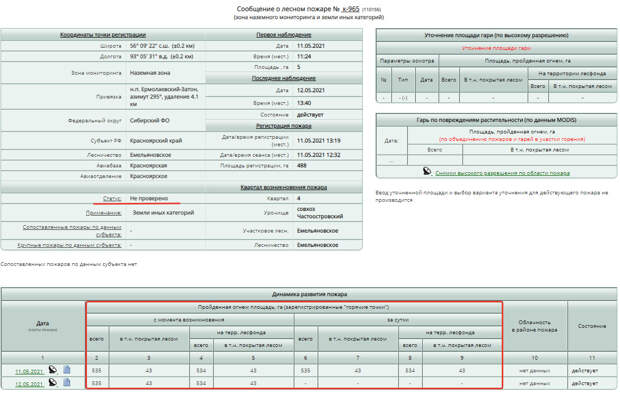Click the fire number к-965 in the title

tap(350, 9)
